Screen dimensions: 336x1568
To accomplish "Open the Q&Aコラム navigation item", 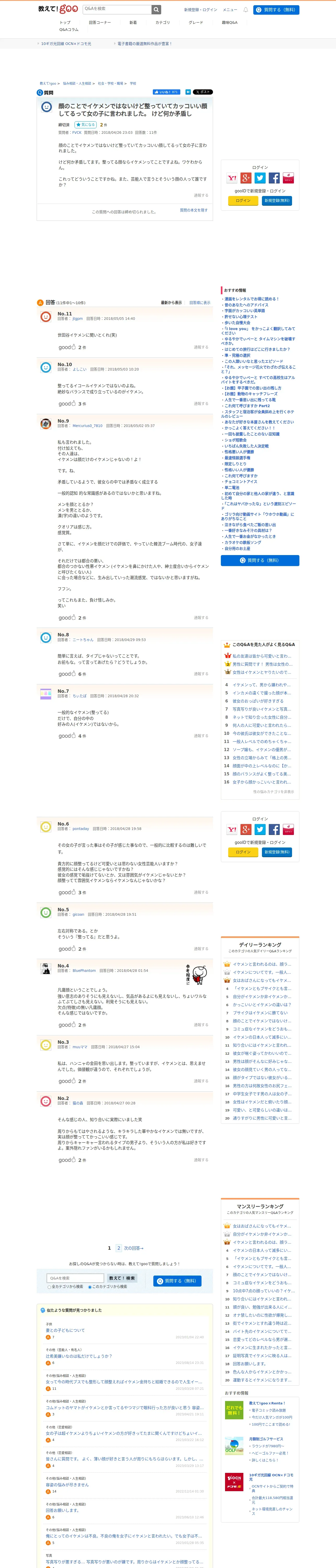I will point(69,30).
